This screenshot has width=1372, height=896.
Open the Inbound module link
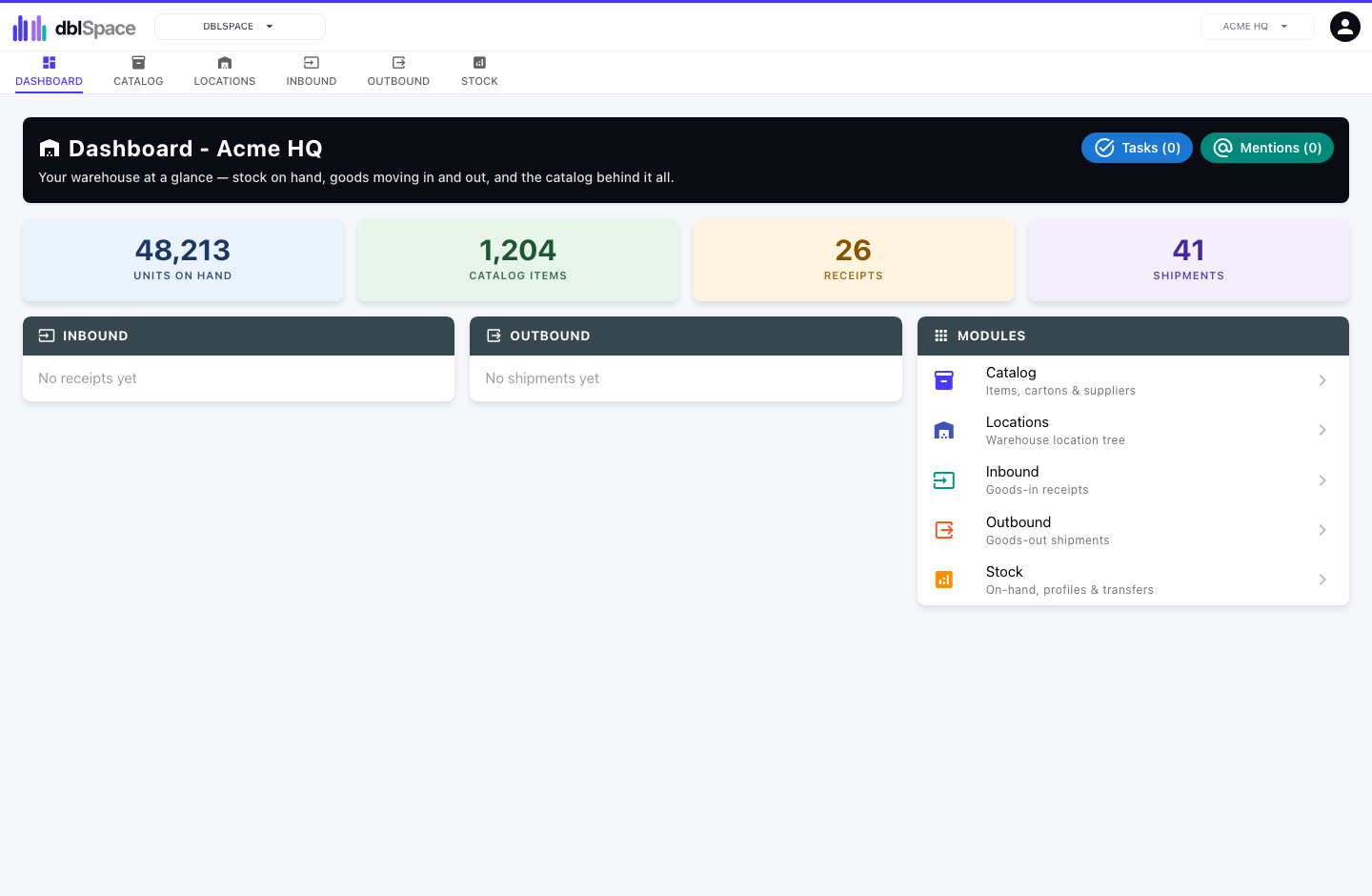tap(1133, 480)
